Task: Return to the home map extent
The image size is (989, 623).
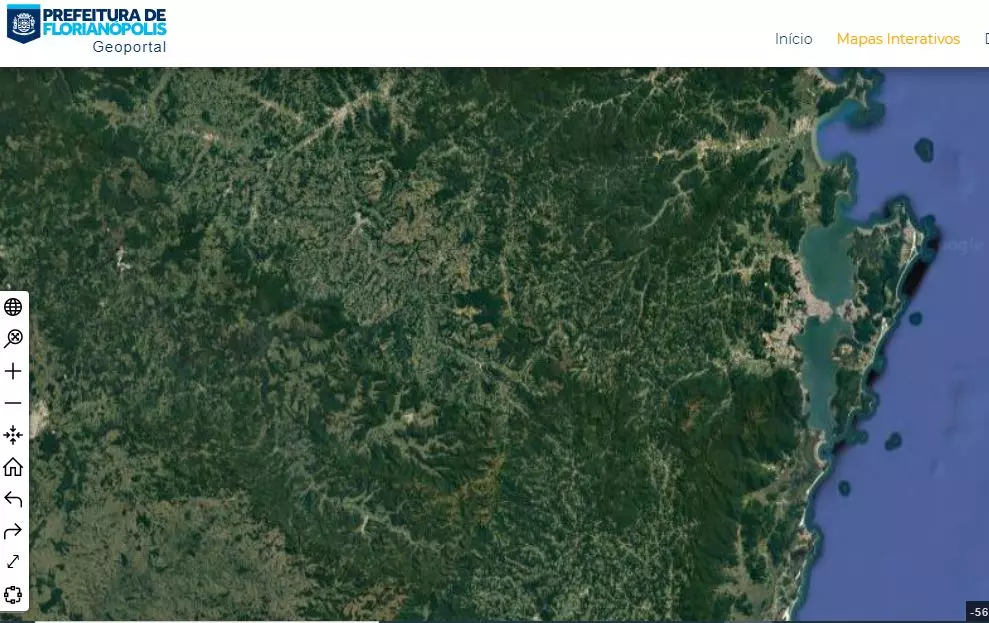Action: click(13, 467)
